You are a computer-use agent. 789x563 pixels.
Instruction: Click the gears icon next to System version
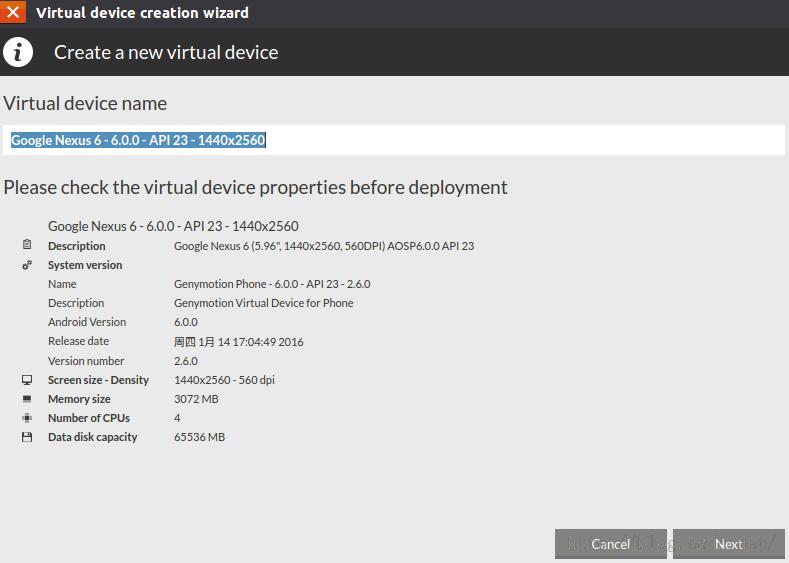(27, 265)
